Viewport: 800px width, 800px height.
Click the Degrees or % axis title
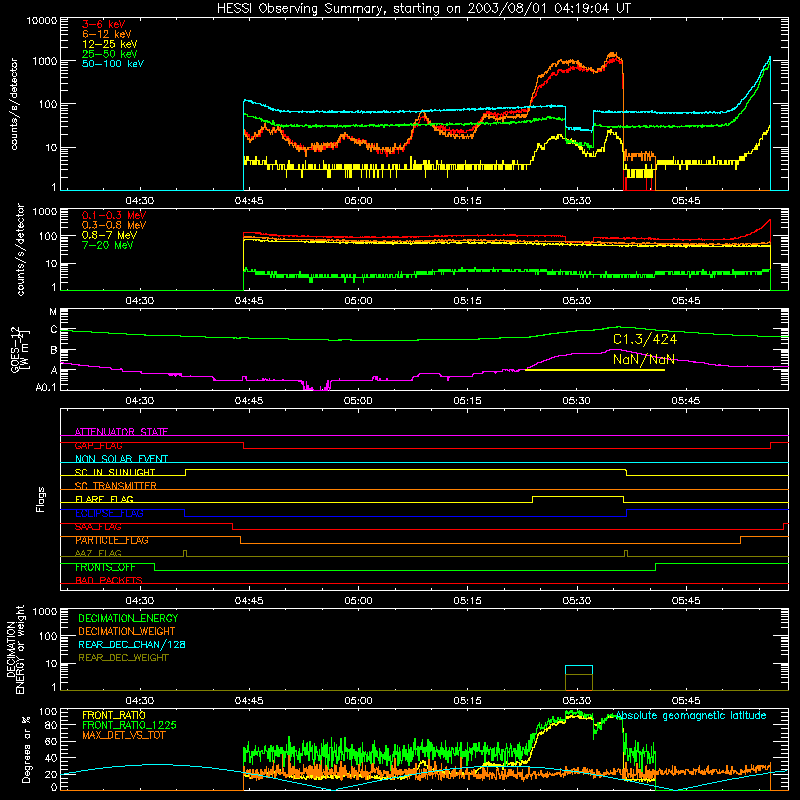click(26, 749)
